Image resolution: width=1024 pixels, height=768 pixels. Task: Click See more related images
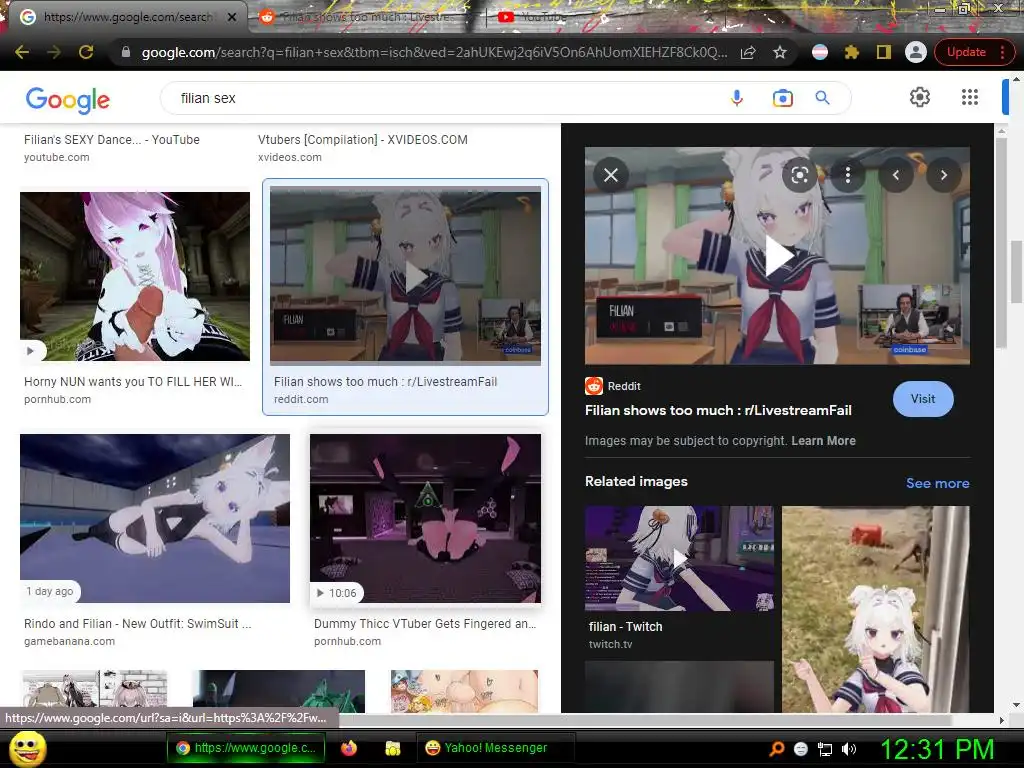point(937,483)
